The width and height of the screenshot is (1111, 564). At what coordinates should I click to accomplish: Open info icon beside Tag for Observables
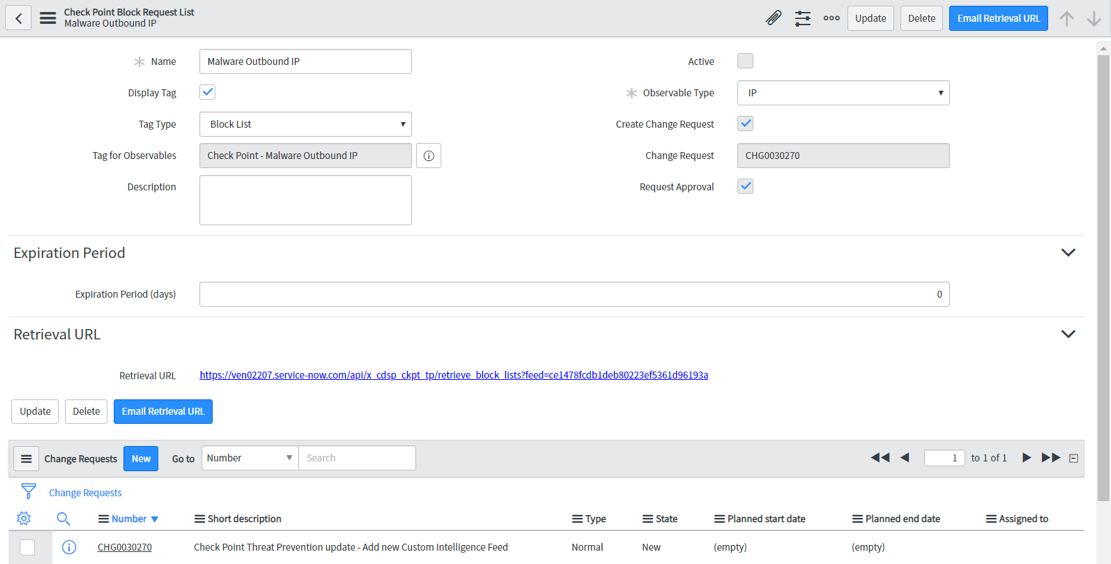pos(429,155)
